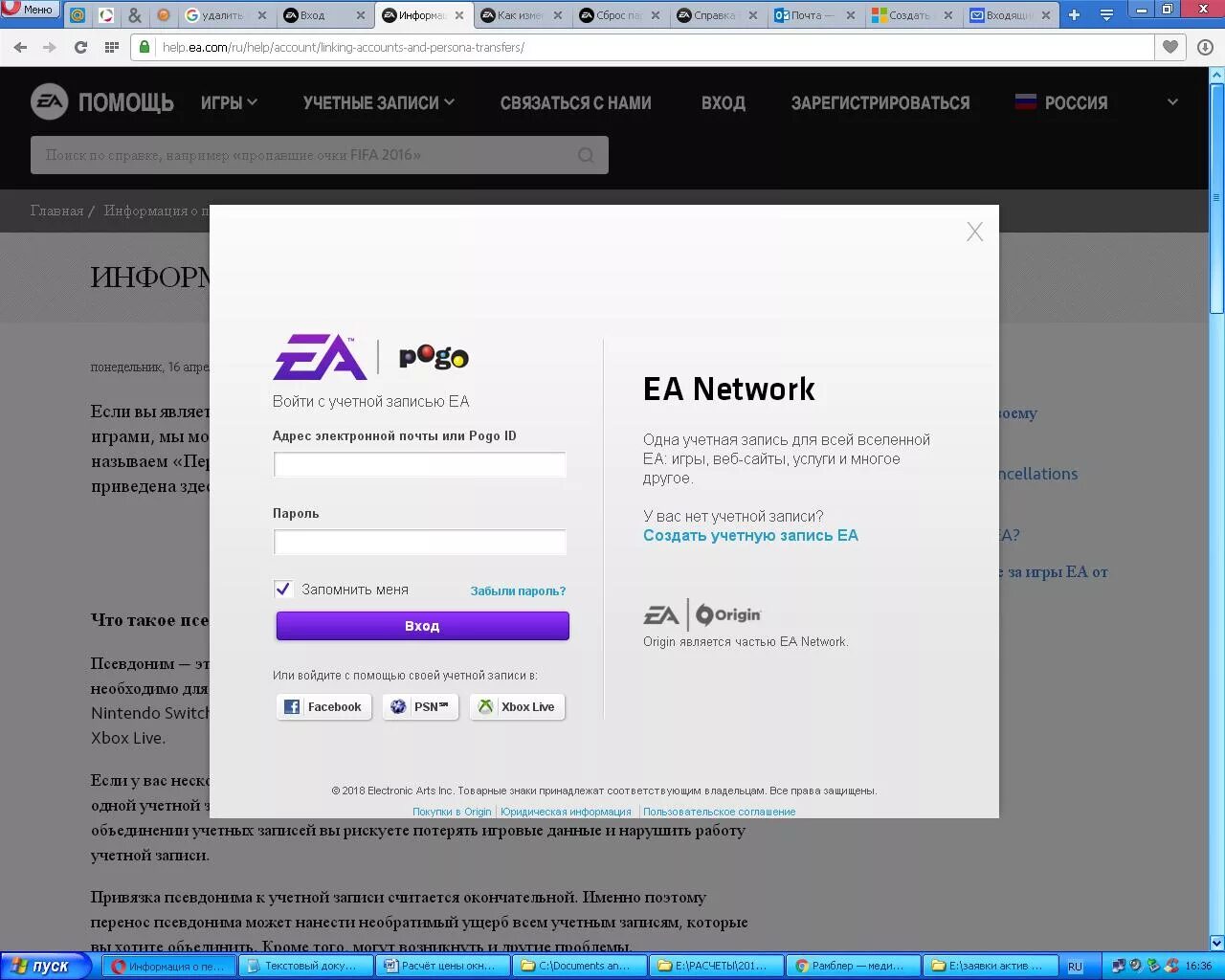1225x980 pixels.
Task: Focus the email or Pogo ID field
Action: click(419, 464)
